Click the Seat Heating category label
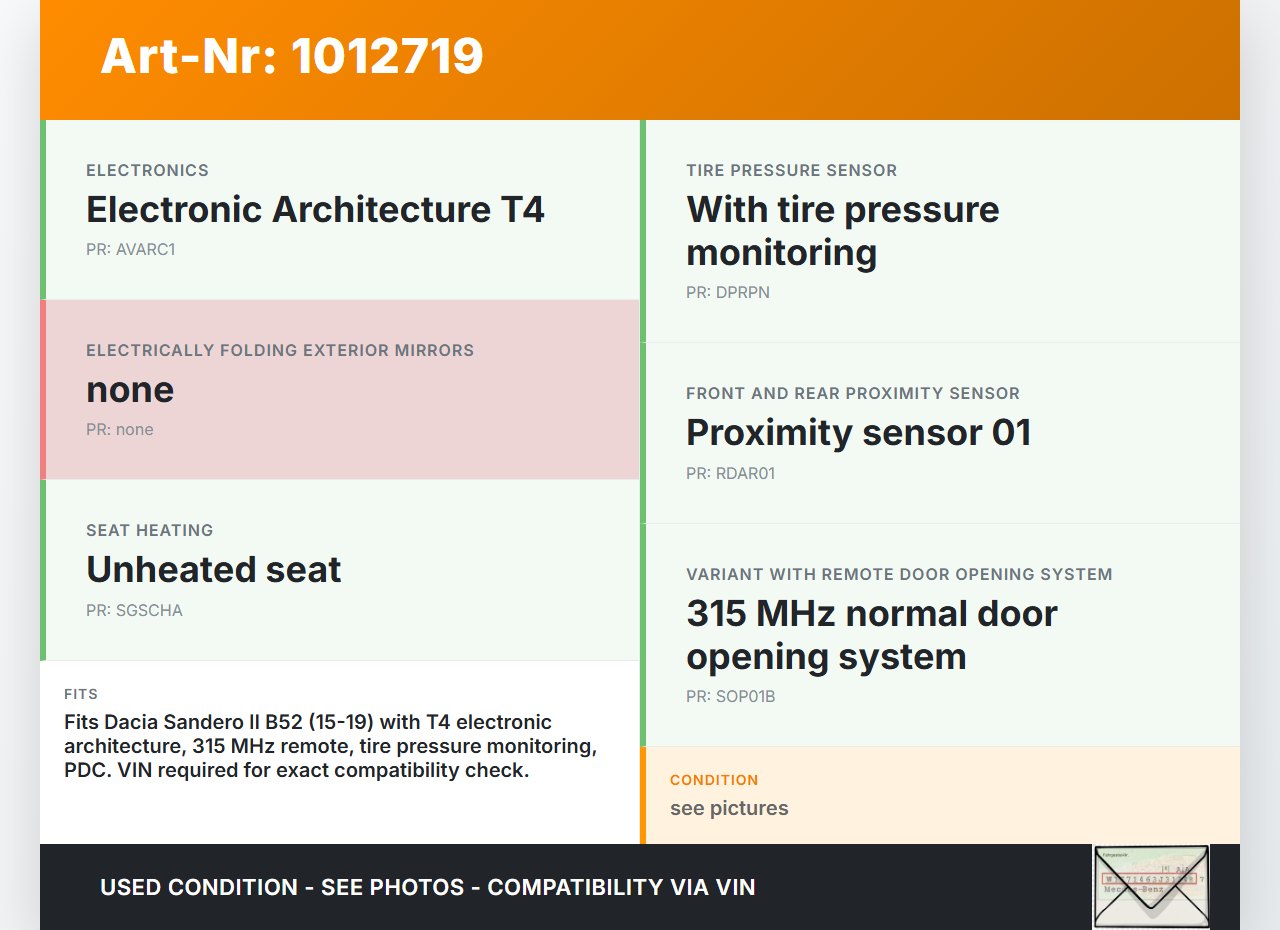This screenshot has width=1280, height=930. point(150,531)
